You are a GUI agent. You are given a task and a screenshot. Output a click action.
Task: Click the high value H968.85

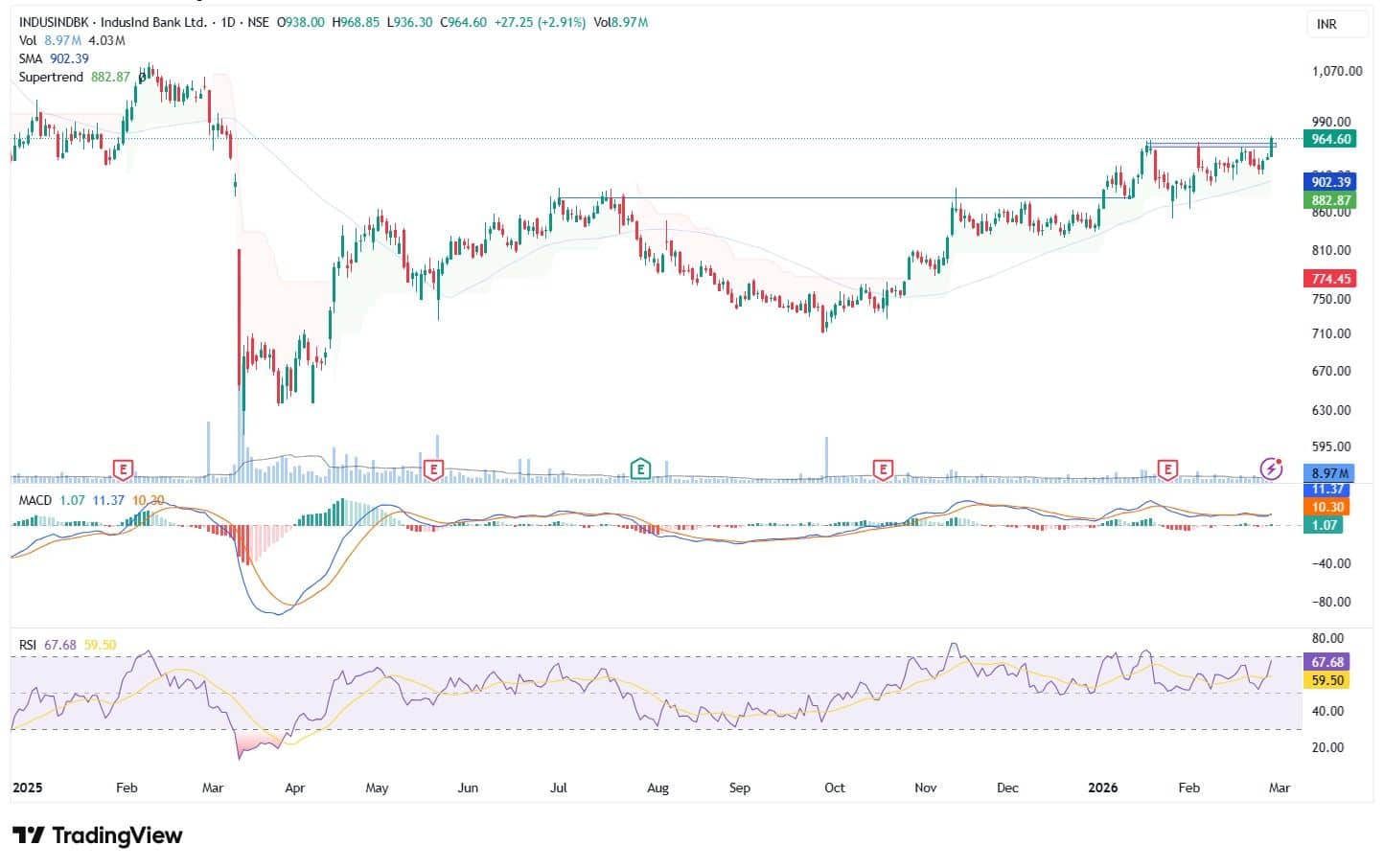(x=357, y=22)
